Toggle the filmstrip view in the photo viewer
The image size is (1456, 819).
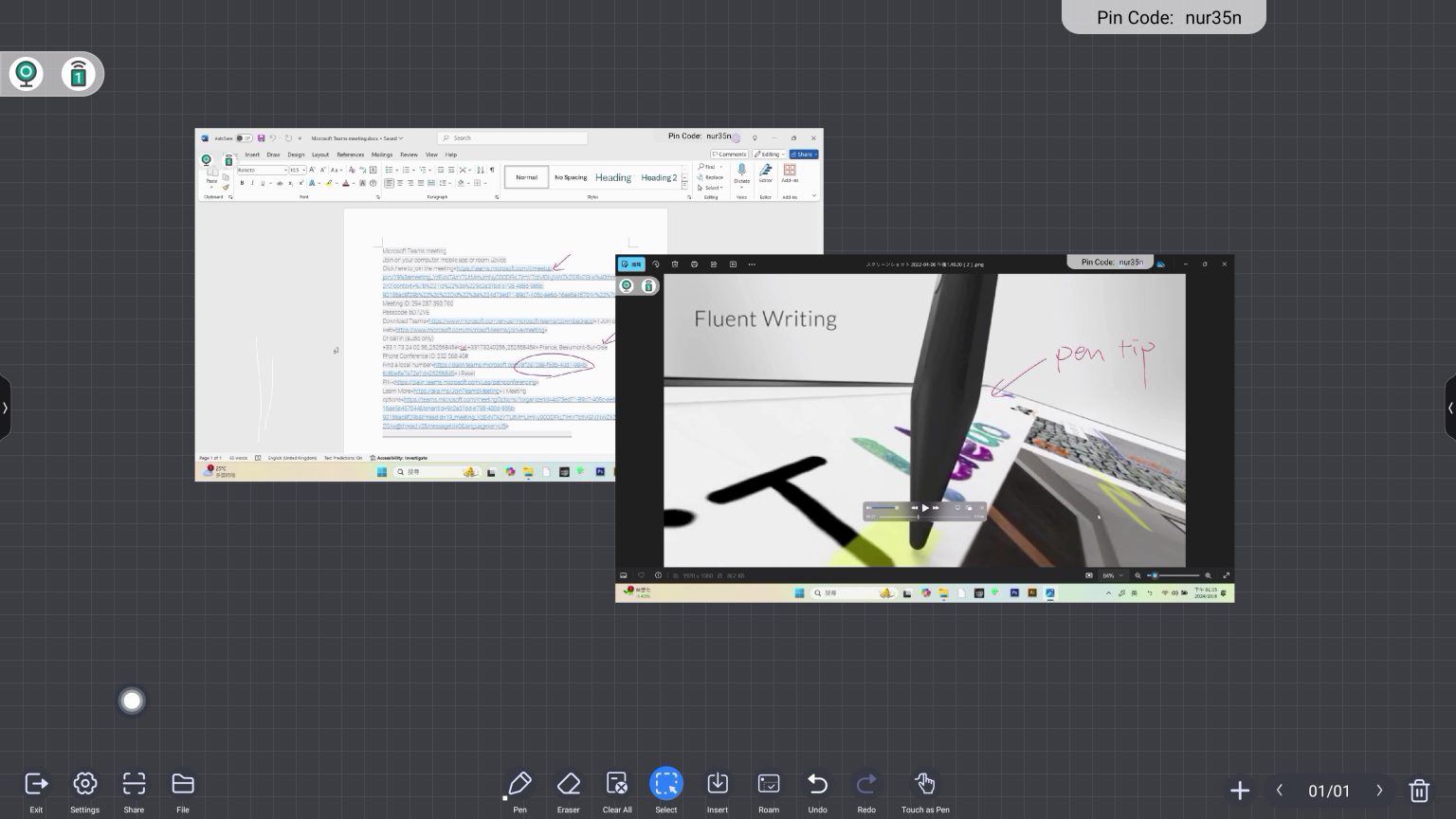[x=625, y=575]
